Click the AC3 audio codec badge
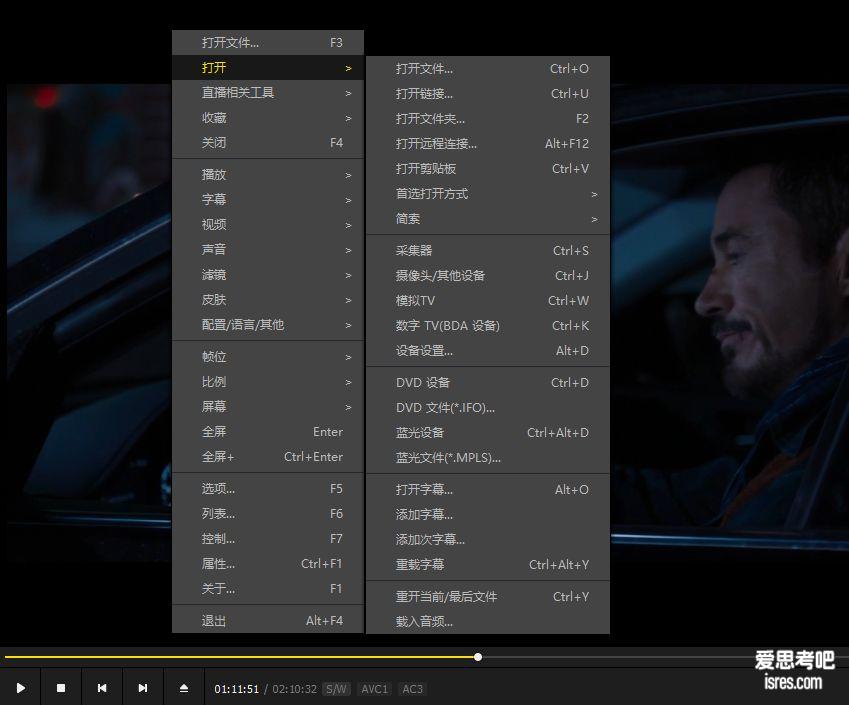 [x=412, y=689]
